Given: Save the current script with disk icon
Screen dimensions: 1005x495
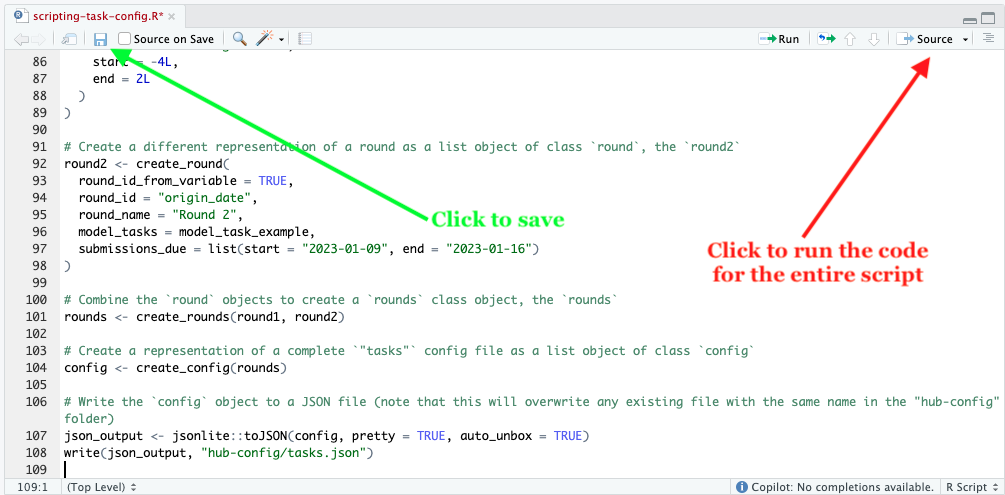Looking at the screenshot, I should point(101,39).
